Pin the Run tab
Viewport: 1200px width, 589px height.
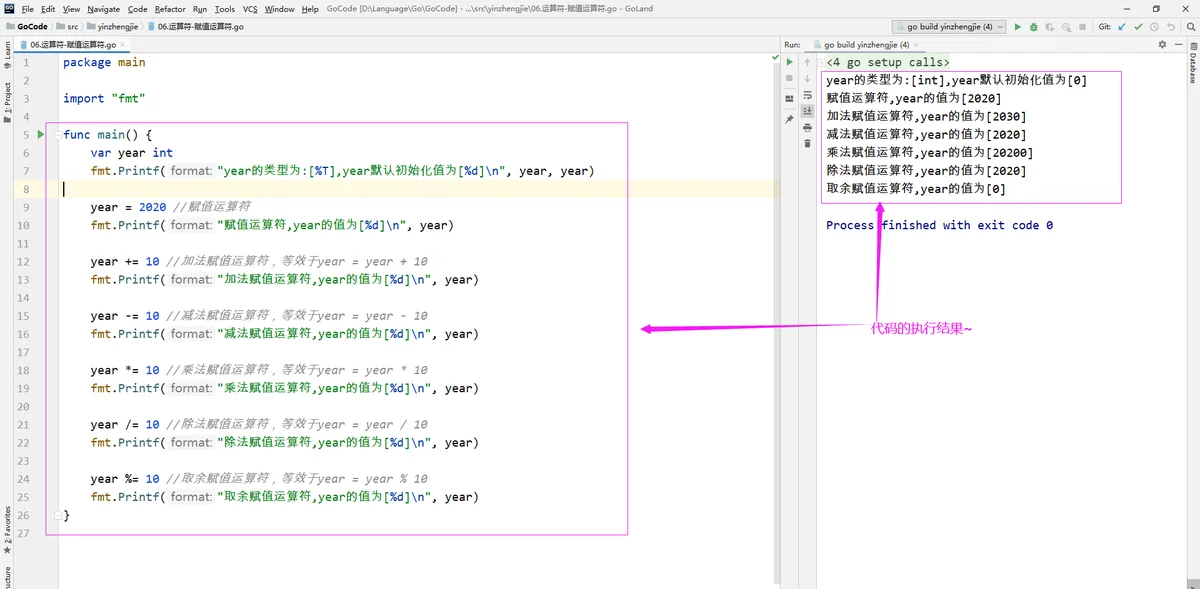tap(789, 119)
